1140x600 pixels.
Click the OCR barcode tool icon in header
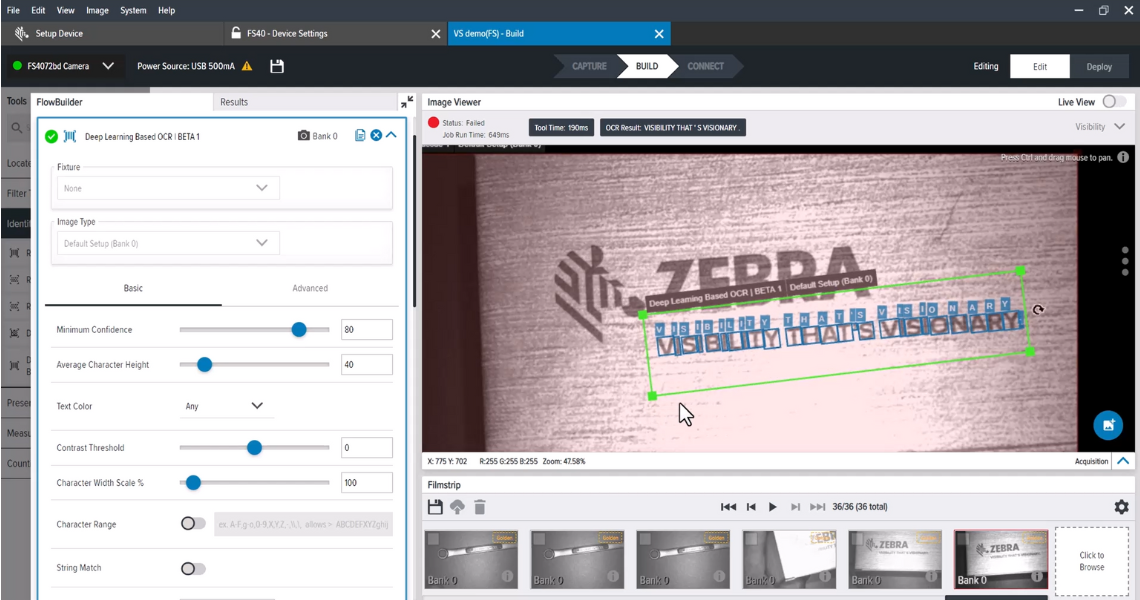(70, 136)
